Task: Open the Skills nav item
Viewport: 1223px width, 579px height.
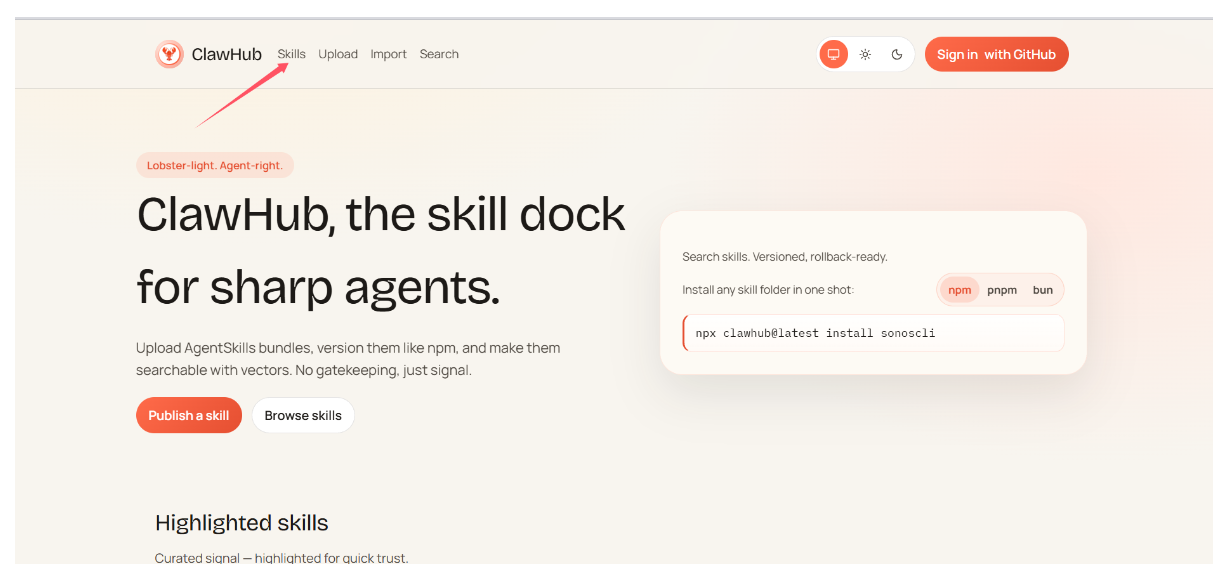Action: click(x=291, y=54)
